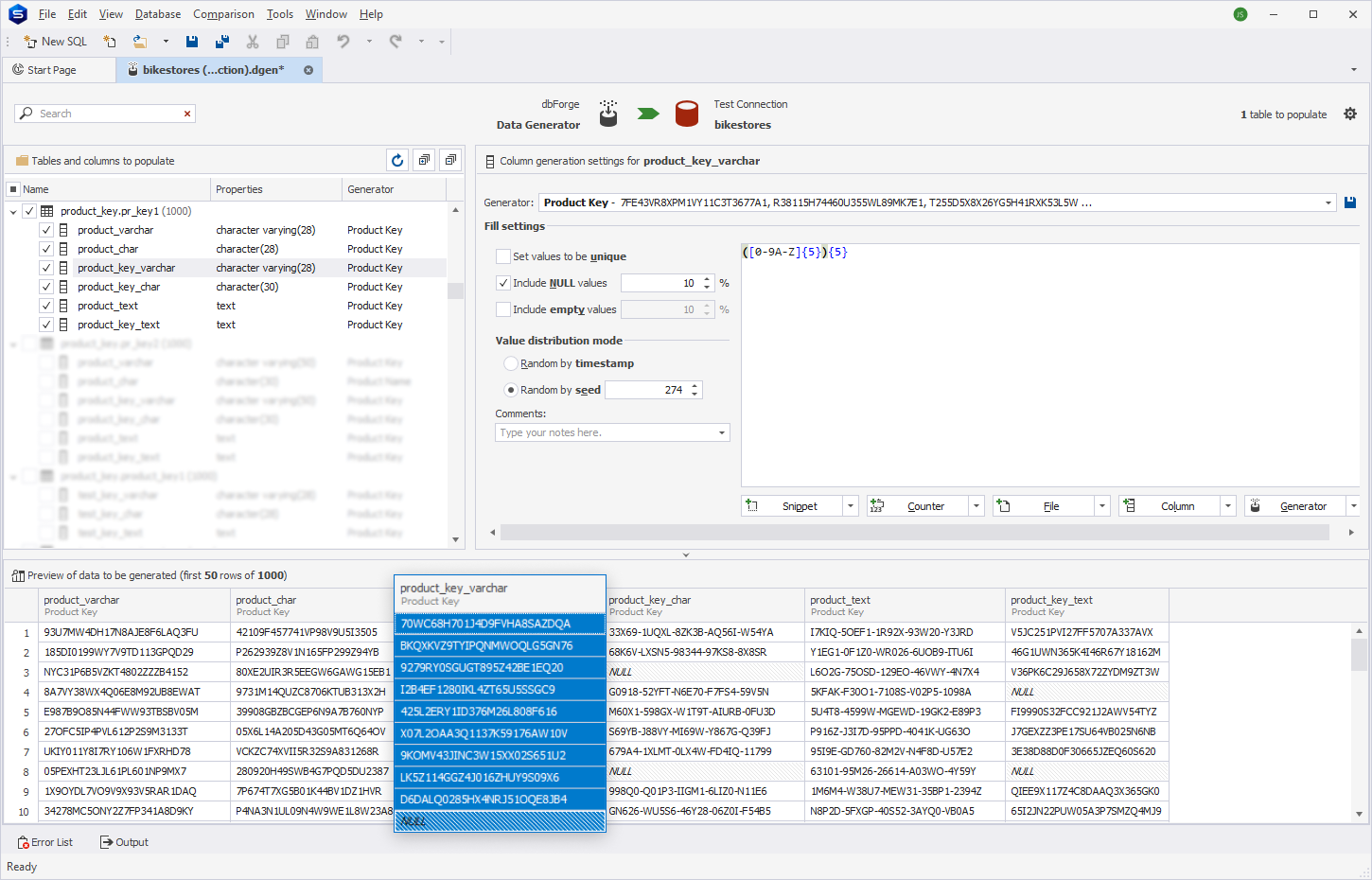Open the Output panel

click(124, 842)
